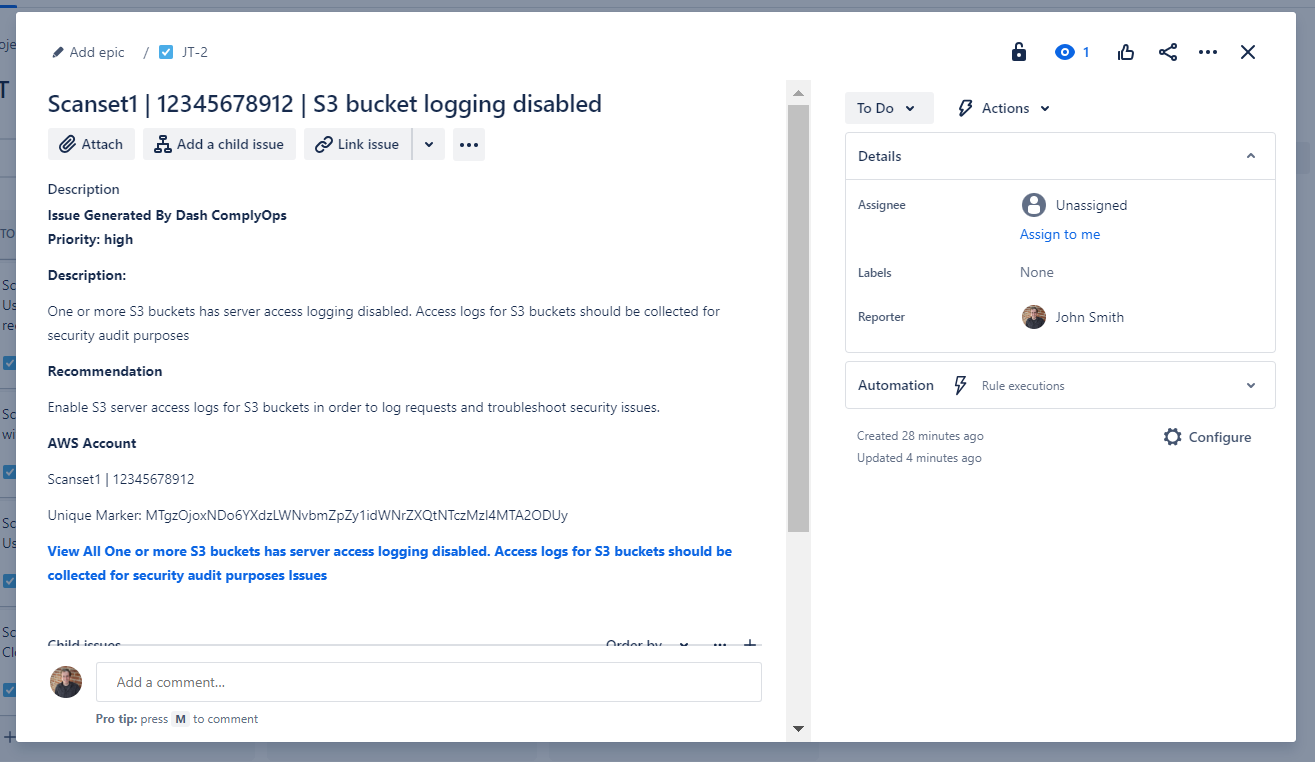
Task: Collapse the Details section
Action: [1250, 156]
